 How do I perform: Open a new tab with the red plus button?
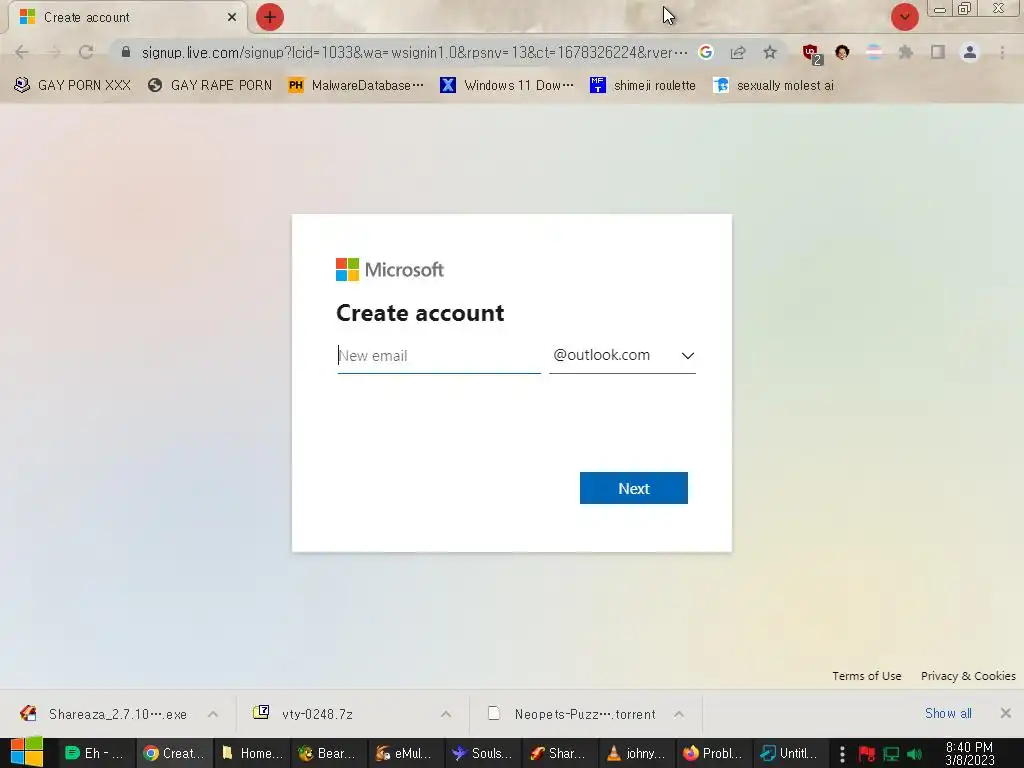coord(270,17)
